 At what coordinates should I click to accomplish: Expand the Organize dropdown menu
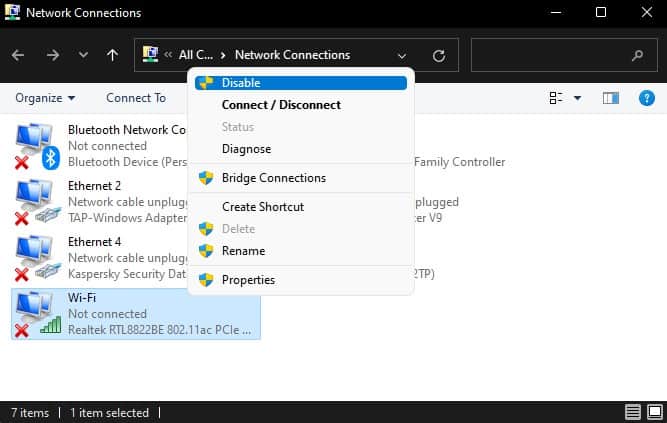point(45,98)
